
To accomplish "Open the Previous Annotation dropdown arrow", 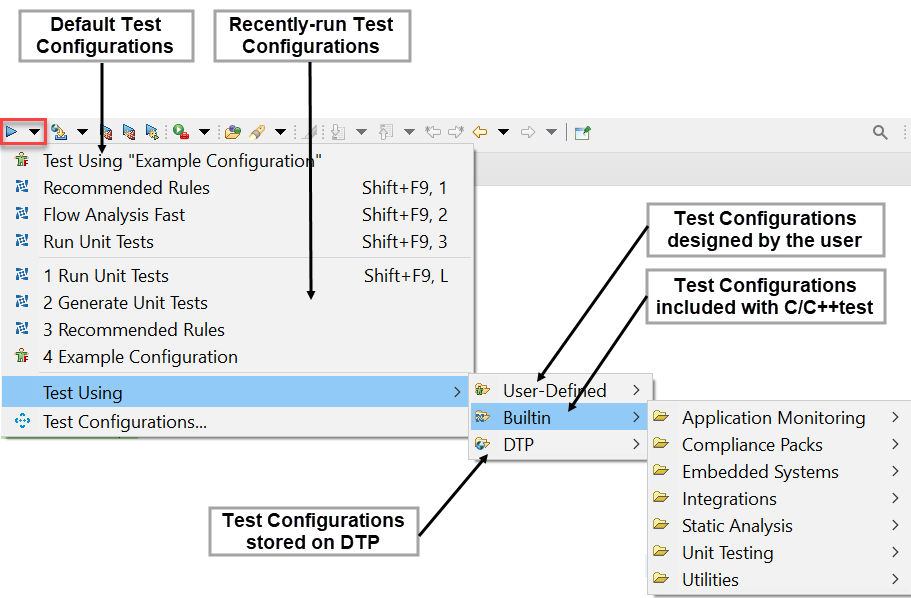I will 410,133.
